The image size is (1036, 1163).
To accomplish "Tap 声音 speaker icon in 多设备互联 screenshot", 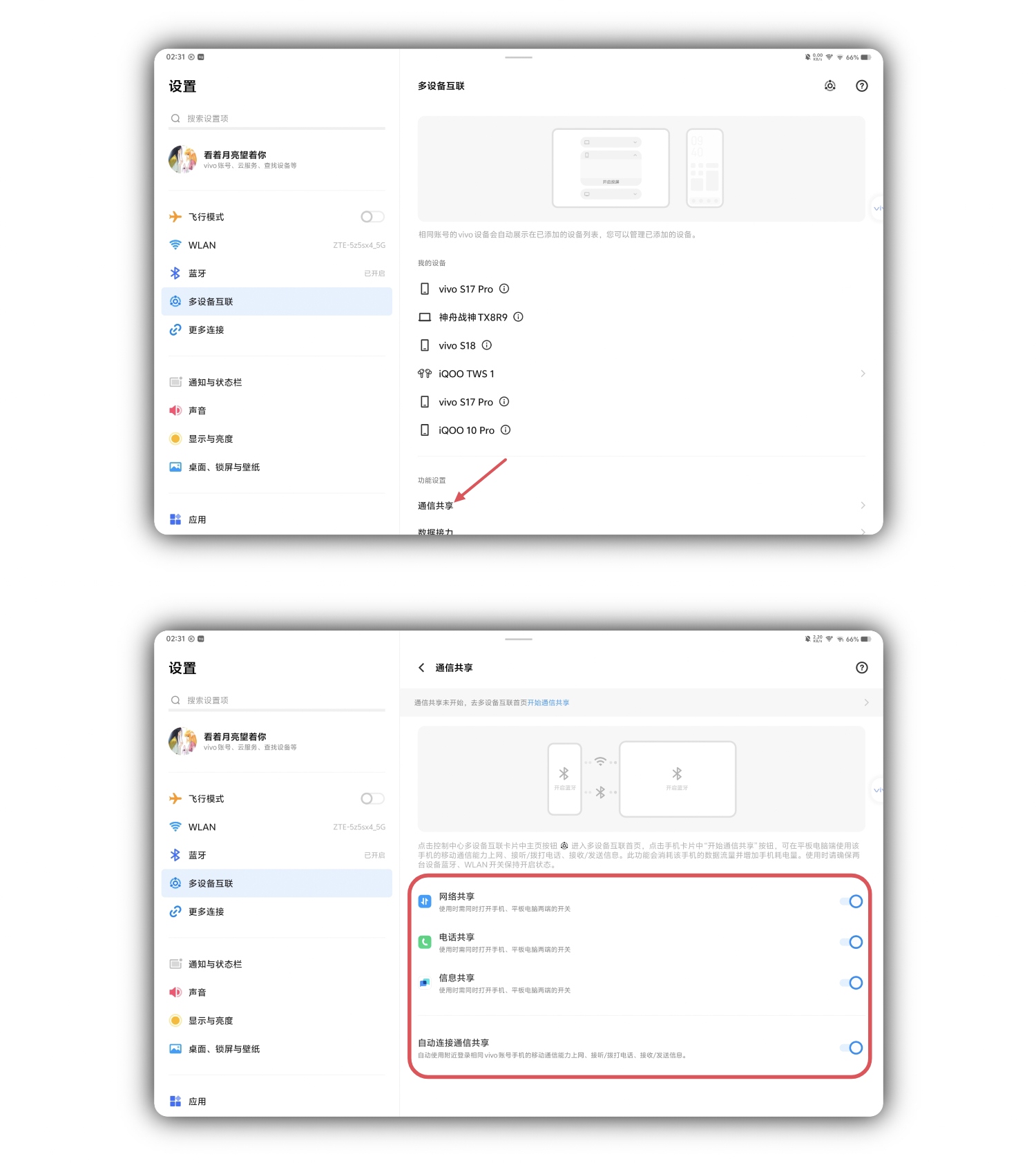I will [175, 410].
